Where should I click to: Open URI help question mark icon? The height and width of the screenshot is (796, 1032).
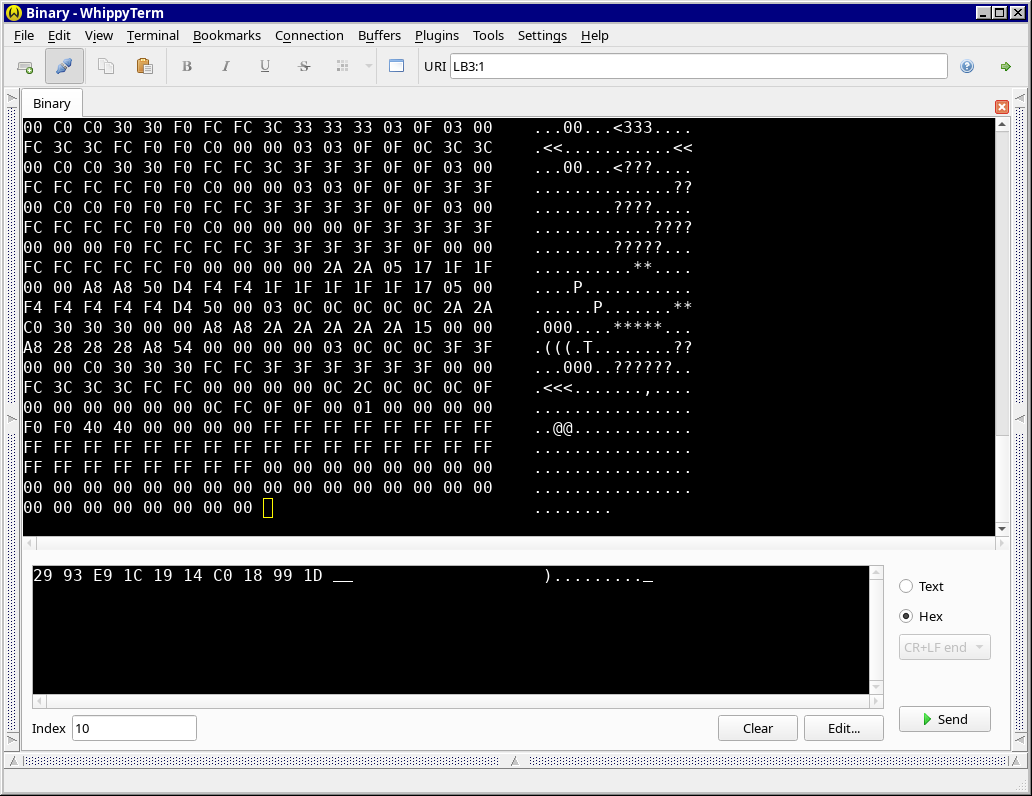[967, 67]
